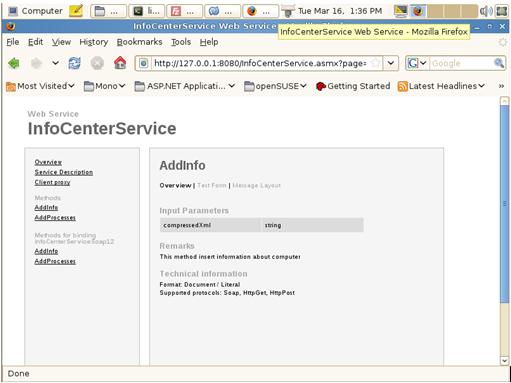Bookmark this page with the star
Viewport: 511px width, 383px height.
tap(376, 63)
